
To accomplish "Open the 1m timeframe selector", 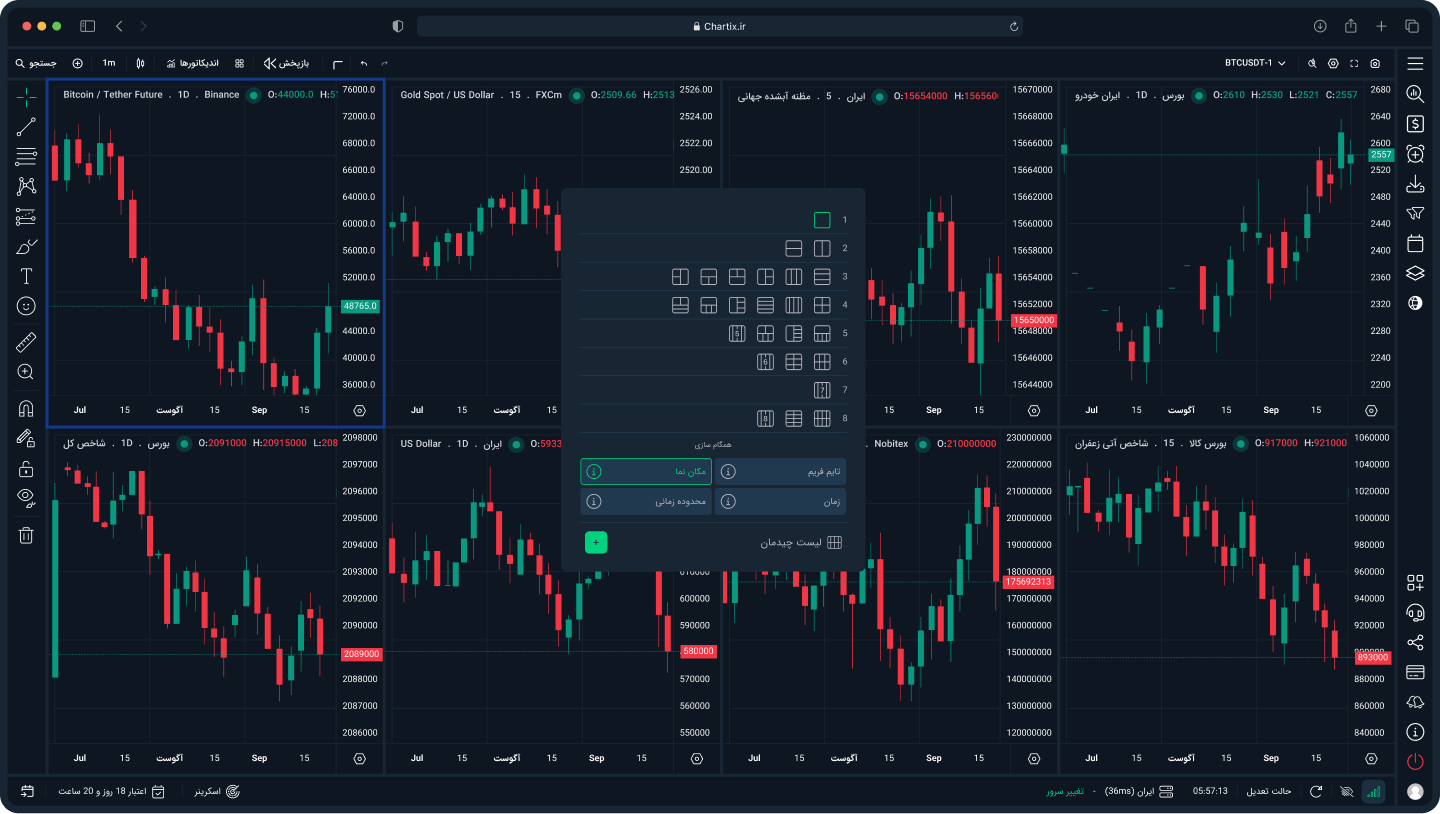I will 109,63.
